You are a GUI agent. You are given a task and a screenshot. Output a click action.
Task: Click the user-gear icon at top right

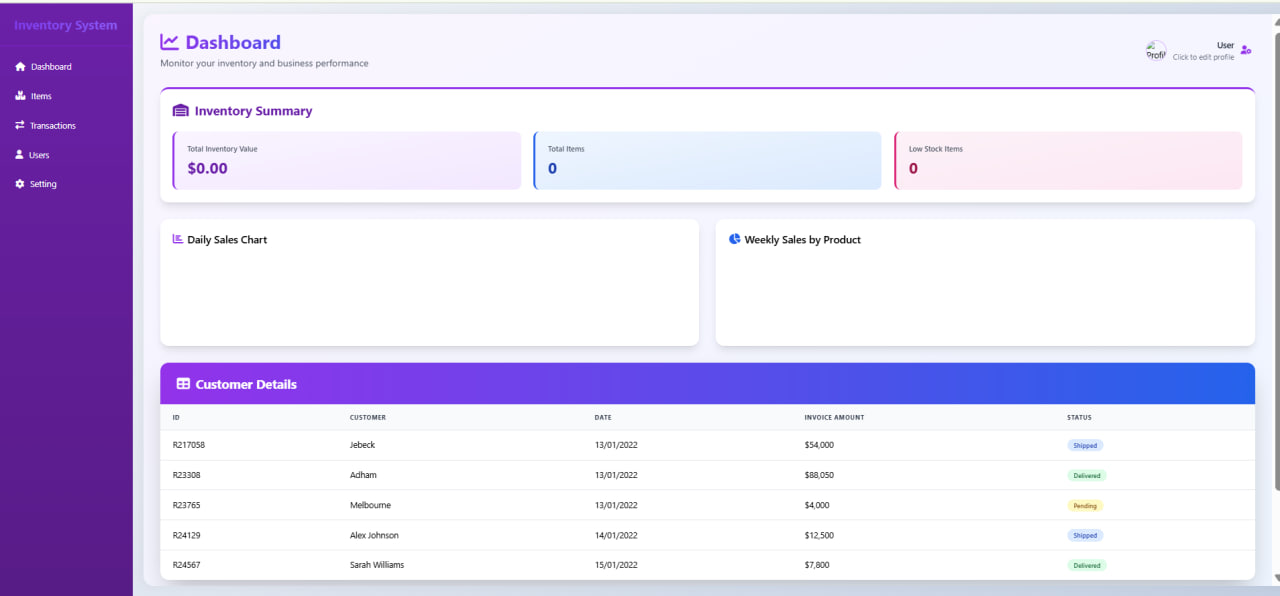coord(1245,49)
